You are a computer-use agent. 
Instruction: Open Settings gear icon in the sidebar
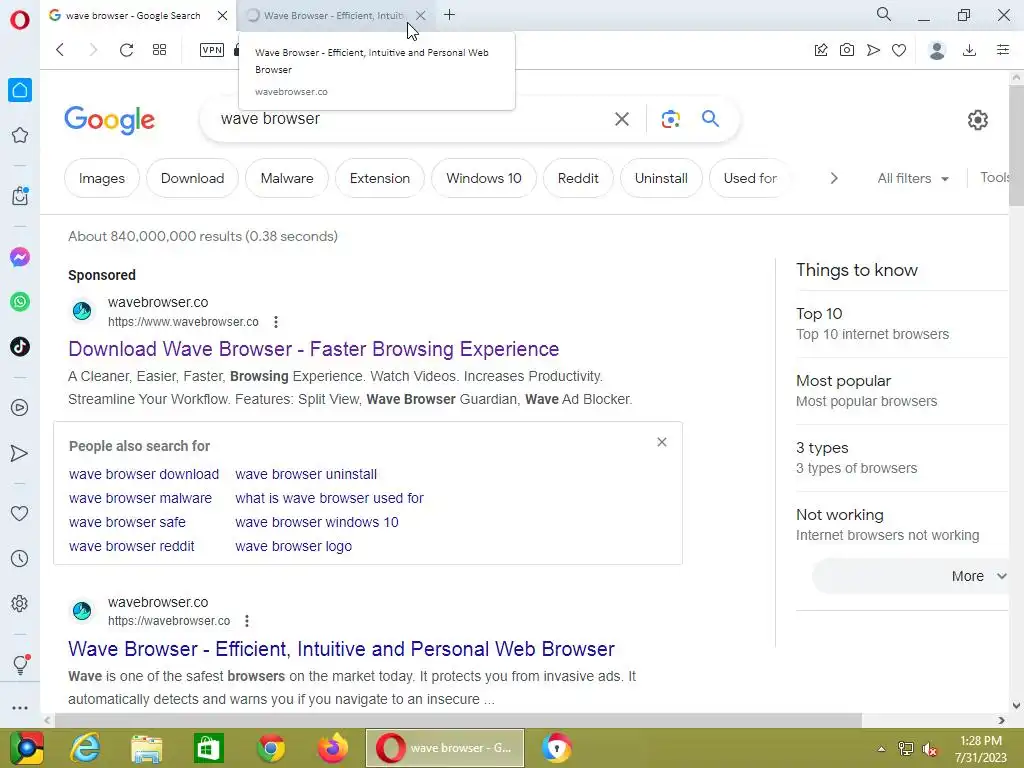20,603
